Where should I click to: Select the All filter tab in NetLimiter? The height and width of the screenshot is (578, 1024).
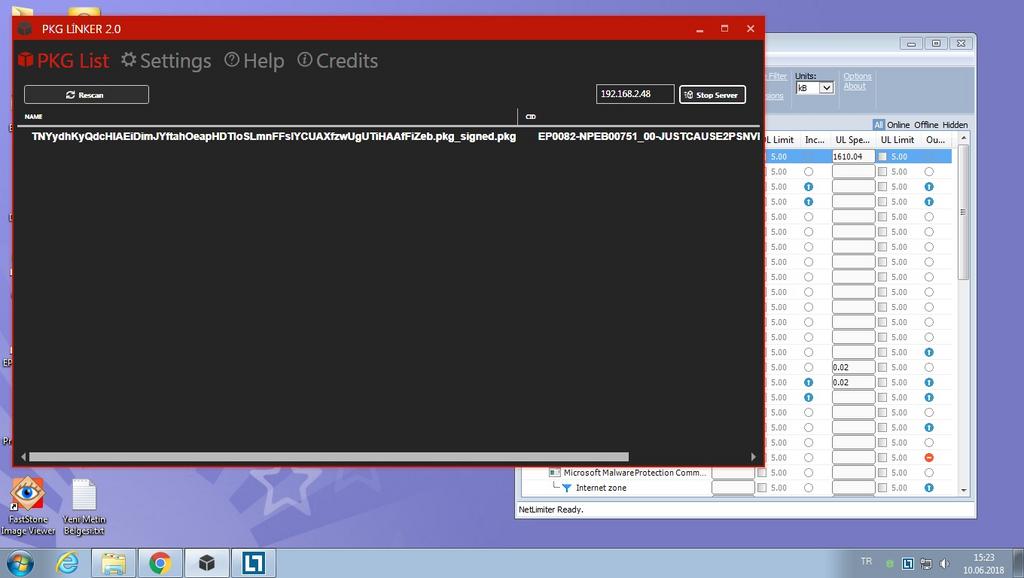click(878, 125)
